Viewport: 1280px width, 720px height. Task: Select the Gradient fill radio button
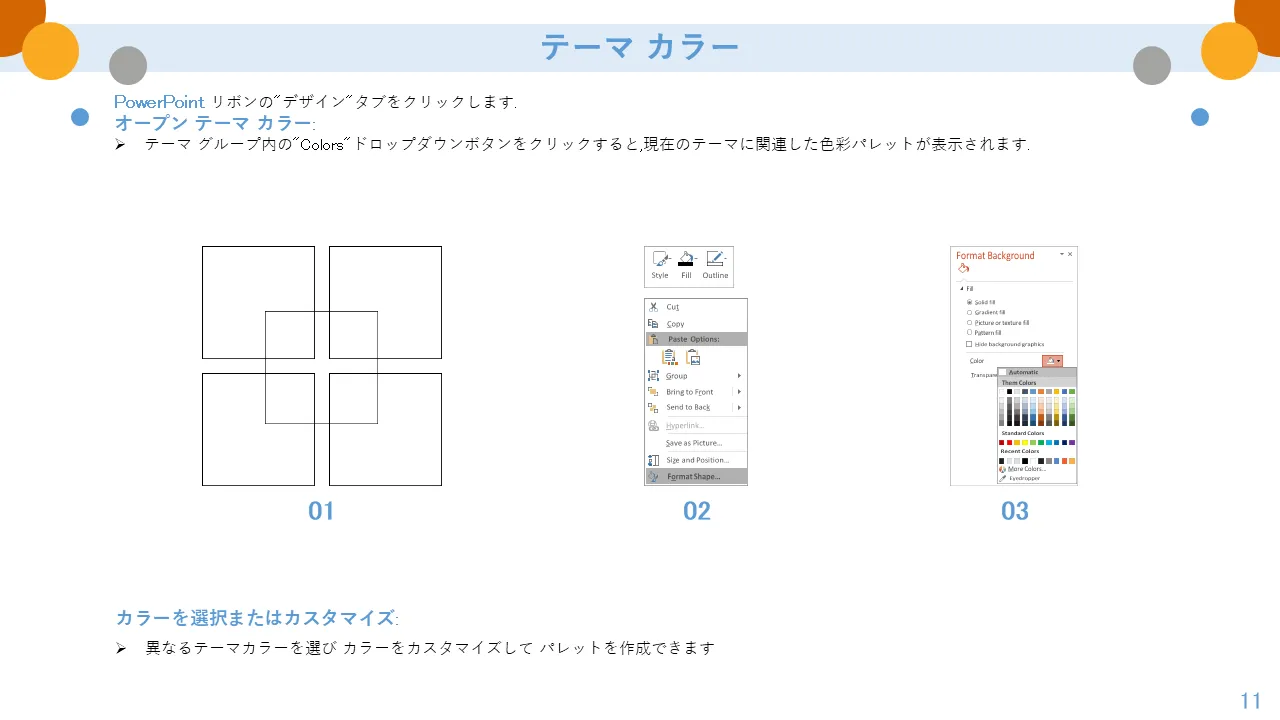click(x=969, y=312)
